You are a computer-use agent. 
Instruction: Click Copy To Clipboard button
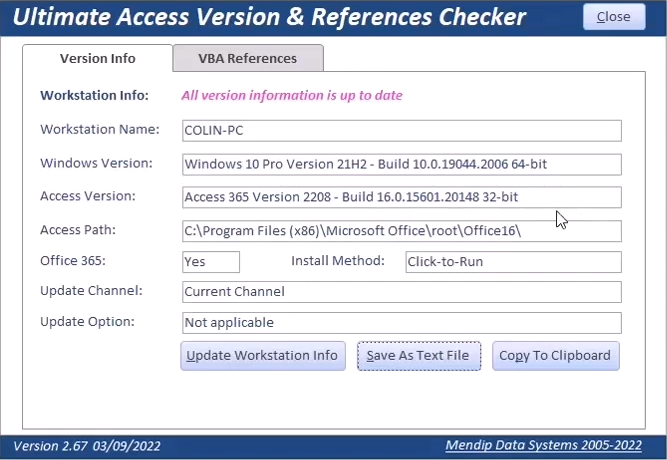pos(556,356)
